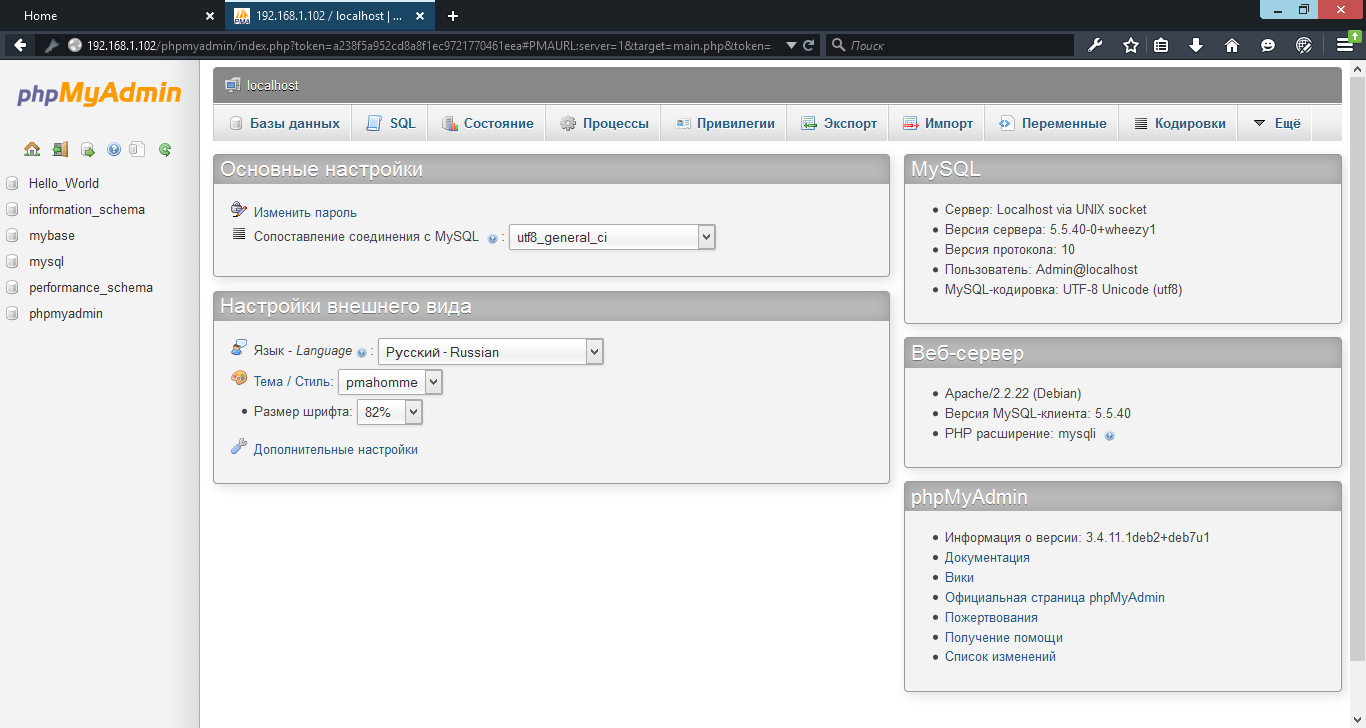Open the Базы данных tab

283,123
